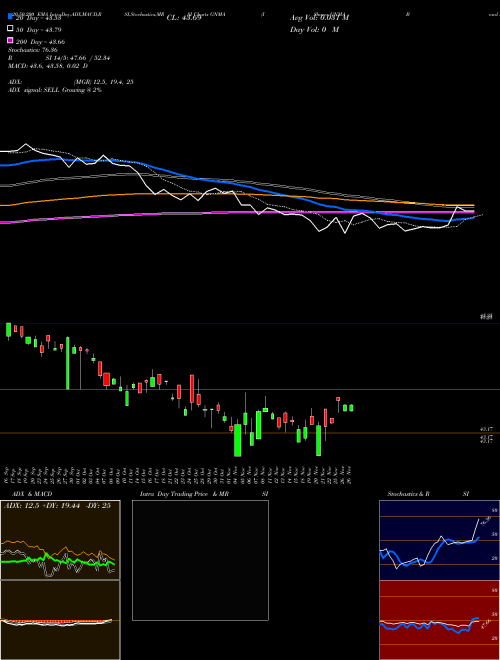Click the RSI 14/5 values line
The width and height of the screenshot is (500, 660).
[59, 58]
